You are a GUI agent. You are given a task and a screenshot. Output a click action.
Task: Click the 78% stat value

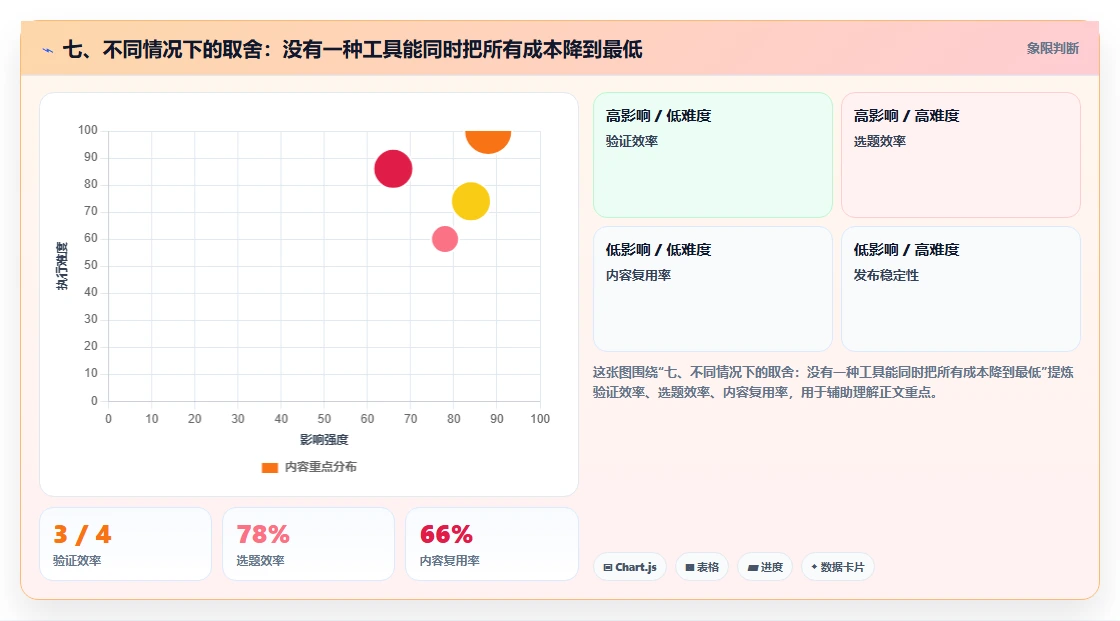point(263,535)
